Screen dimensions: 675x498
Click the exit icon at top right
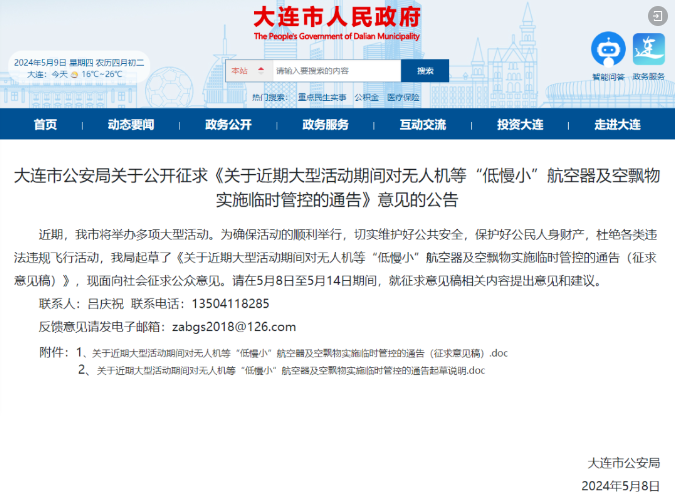(x=655, y=15)
